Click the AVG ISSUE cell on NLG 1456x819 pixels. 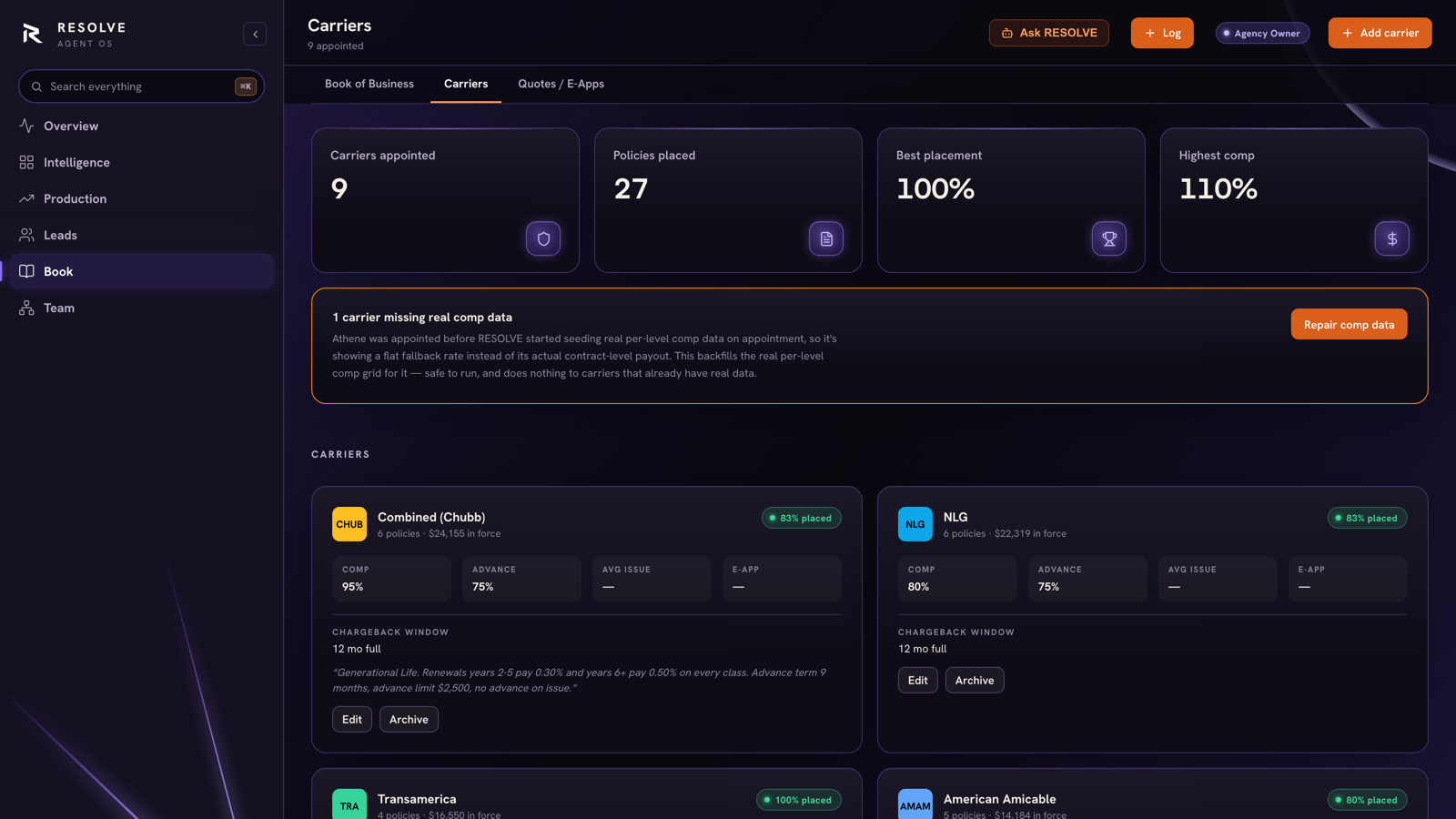[x=1218, y=579]
